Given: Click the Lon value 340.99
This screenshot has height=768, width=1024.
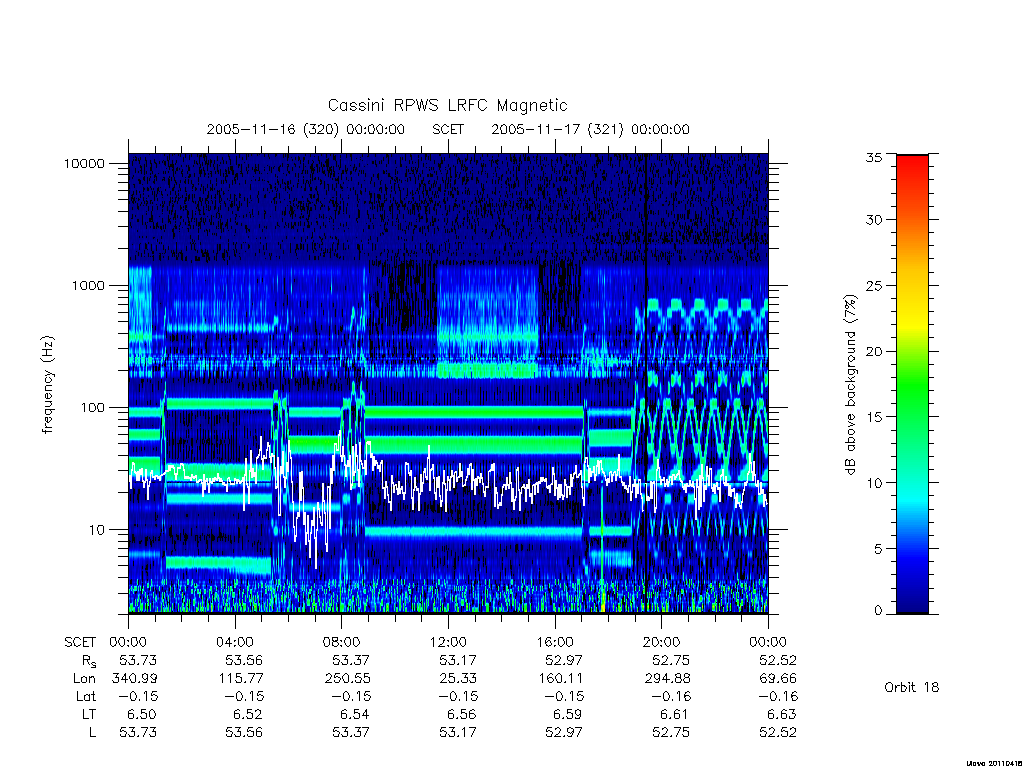Looking at the screenshot, I should (135, 679).
